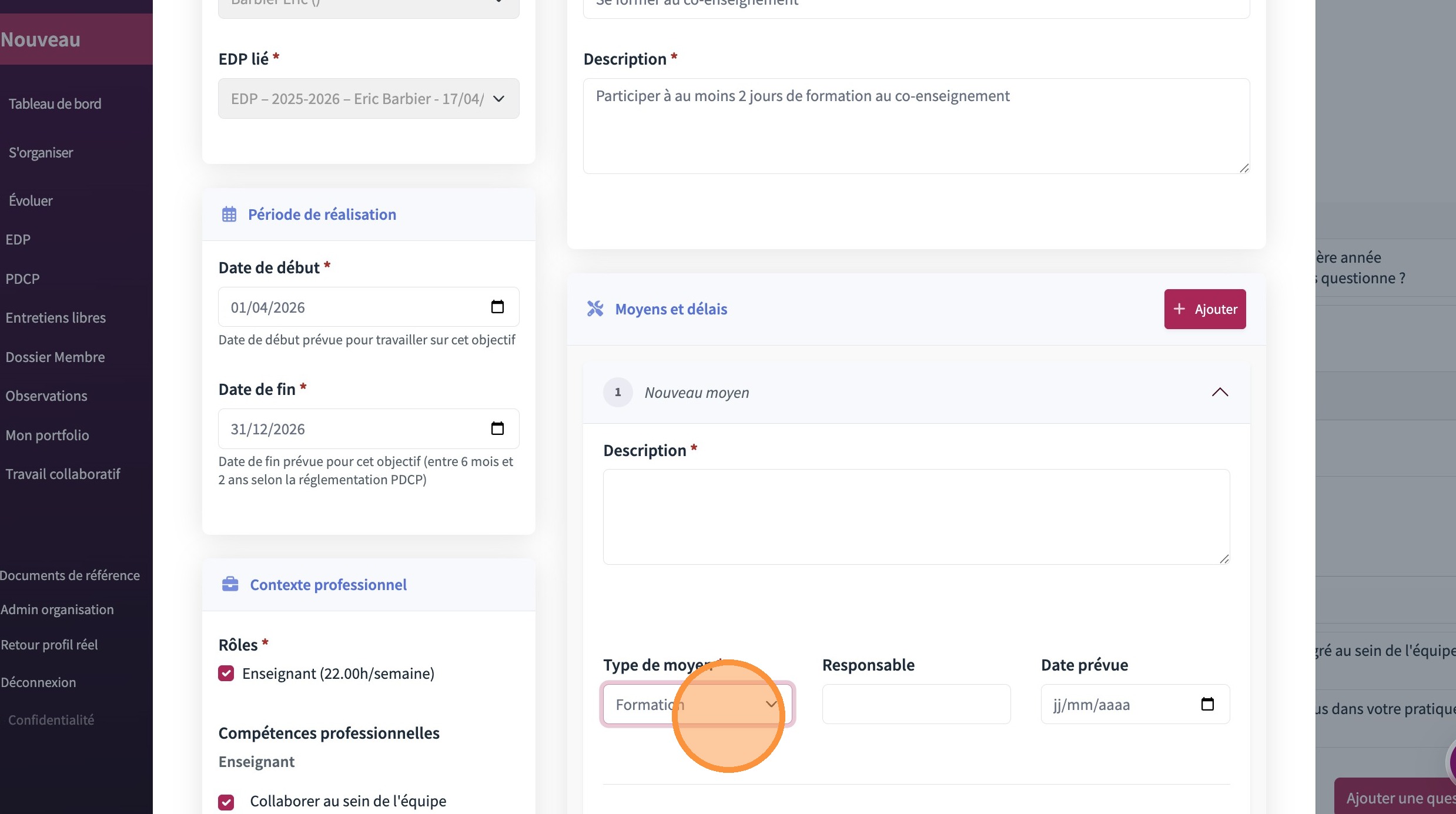
Task: Click the Moyens et délais tools icon
Action: pyautogui.click(x=595, y=309)
